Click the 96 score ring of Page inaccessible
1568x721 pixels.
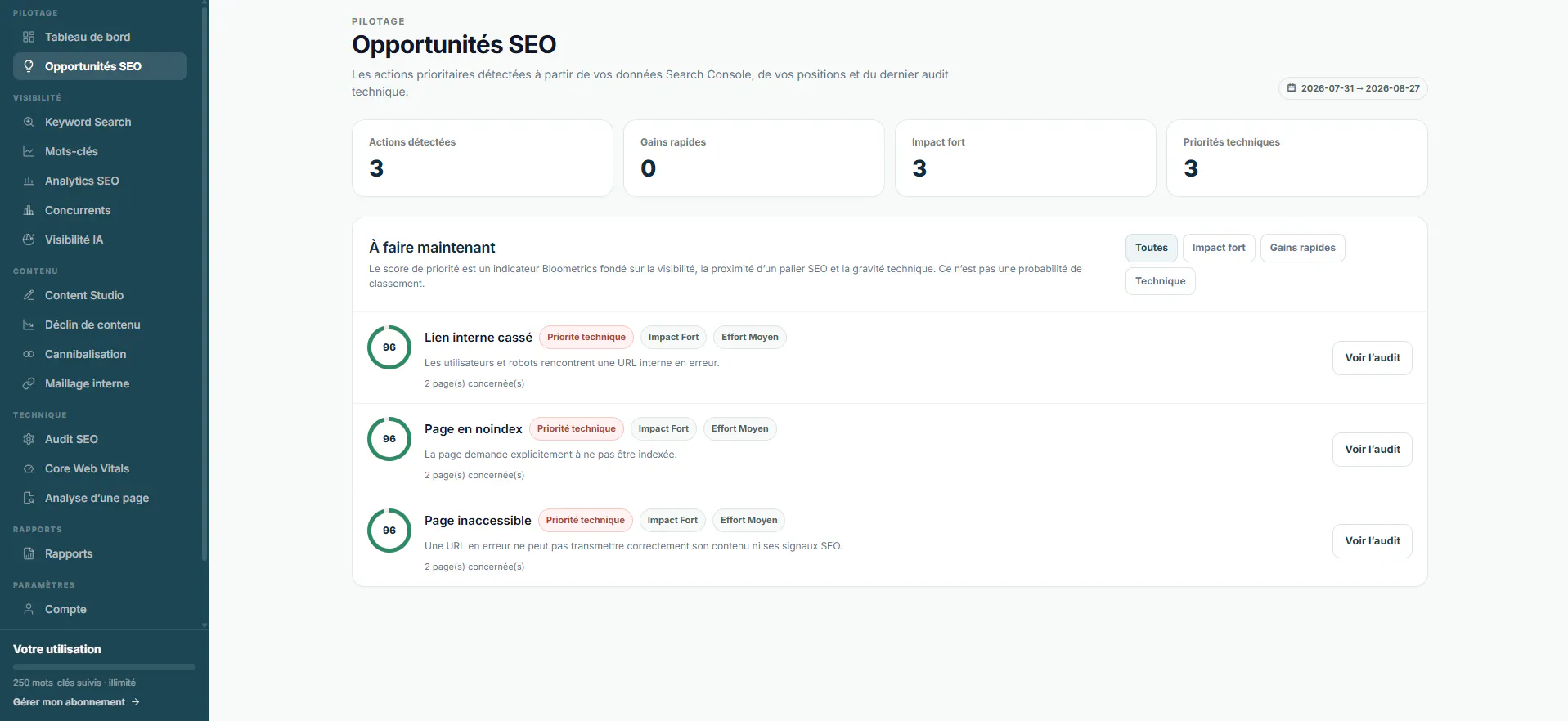point(389,531)
